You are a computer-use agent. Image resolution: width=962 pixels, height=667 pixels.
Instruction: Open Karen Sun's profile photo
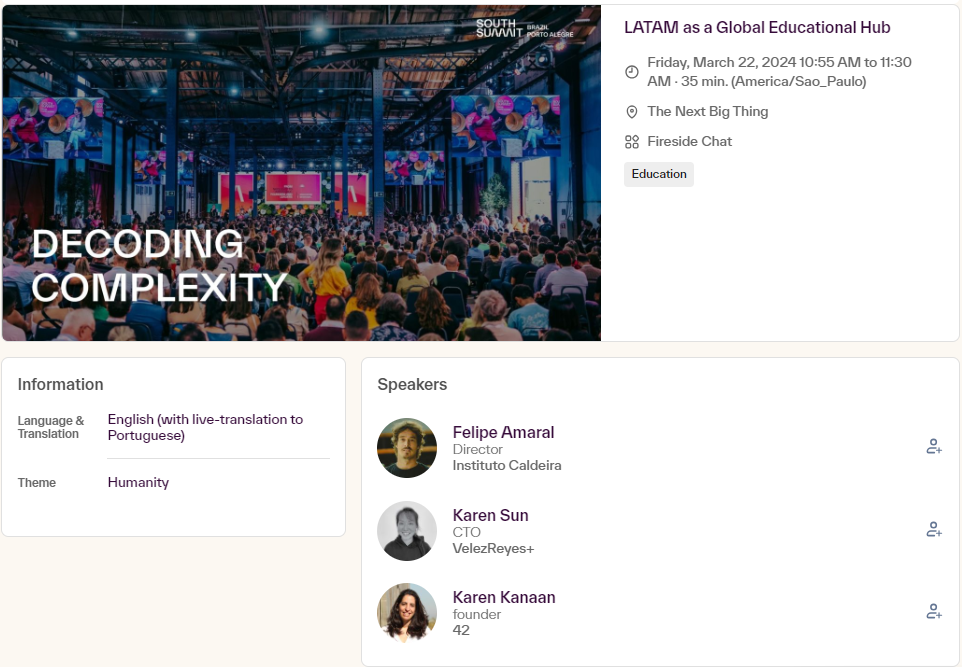407,531
